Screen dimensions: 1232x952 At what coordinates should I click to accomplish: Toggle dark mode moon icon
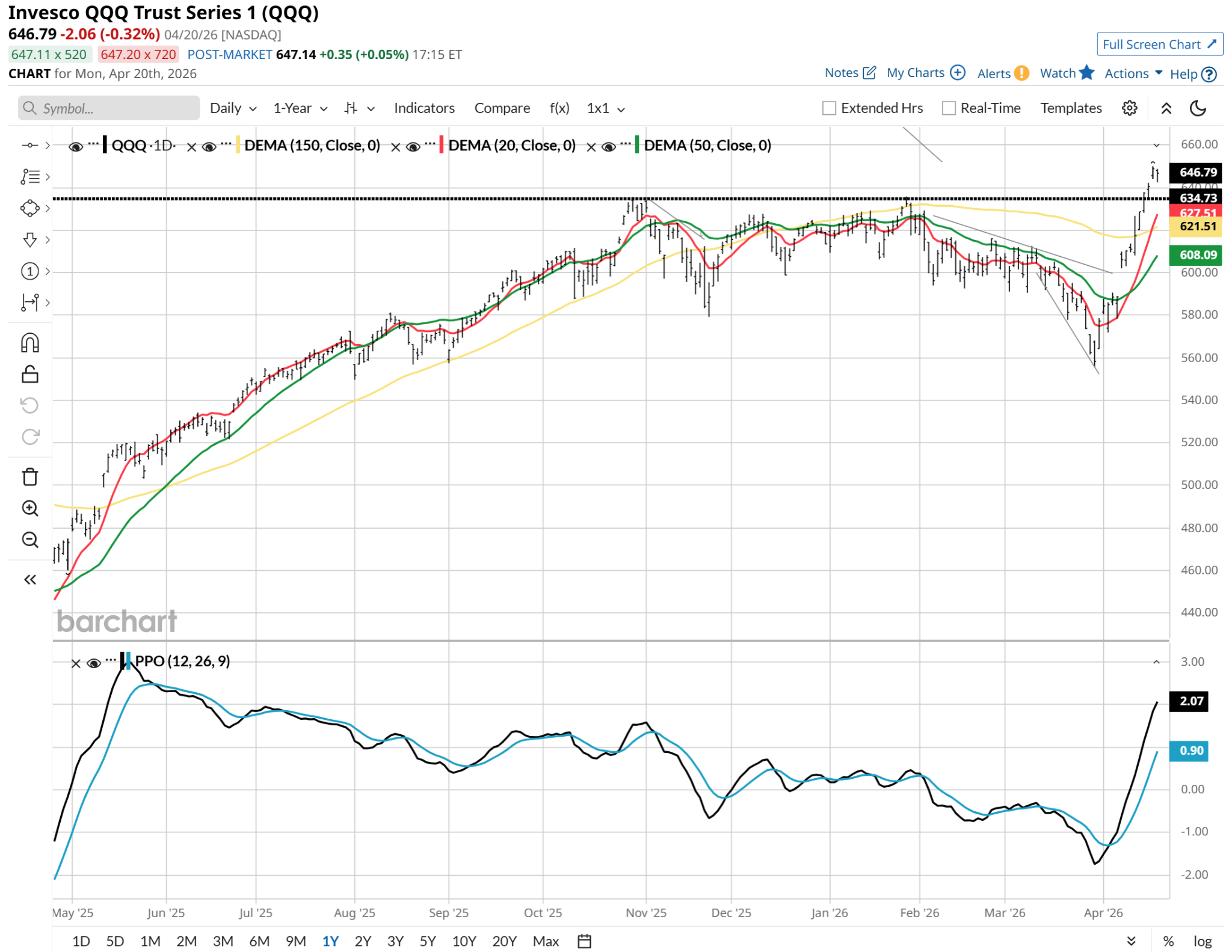1198,108
